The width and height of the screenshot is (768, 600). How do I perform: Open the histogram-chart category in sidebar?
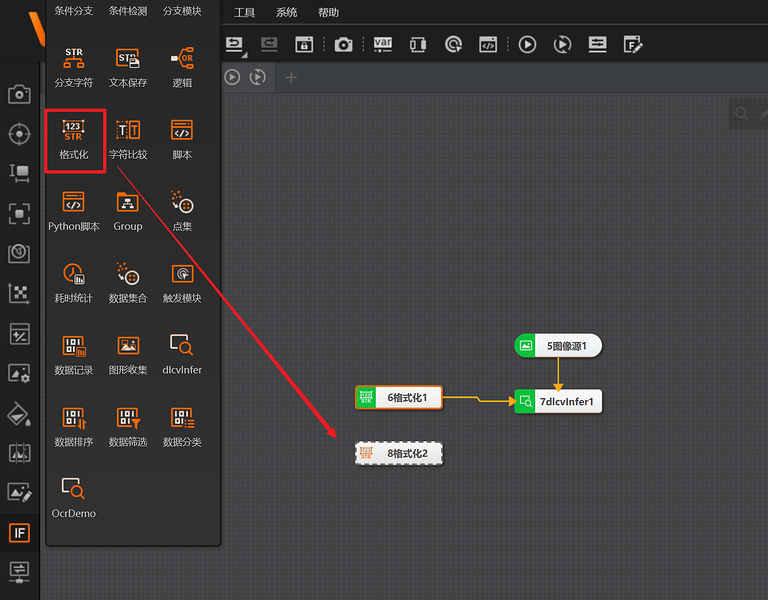tap(20, 453)
